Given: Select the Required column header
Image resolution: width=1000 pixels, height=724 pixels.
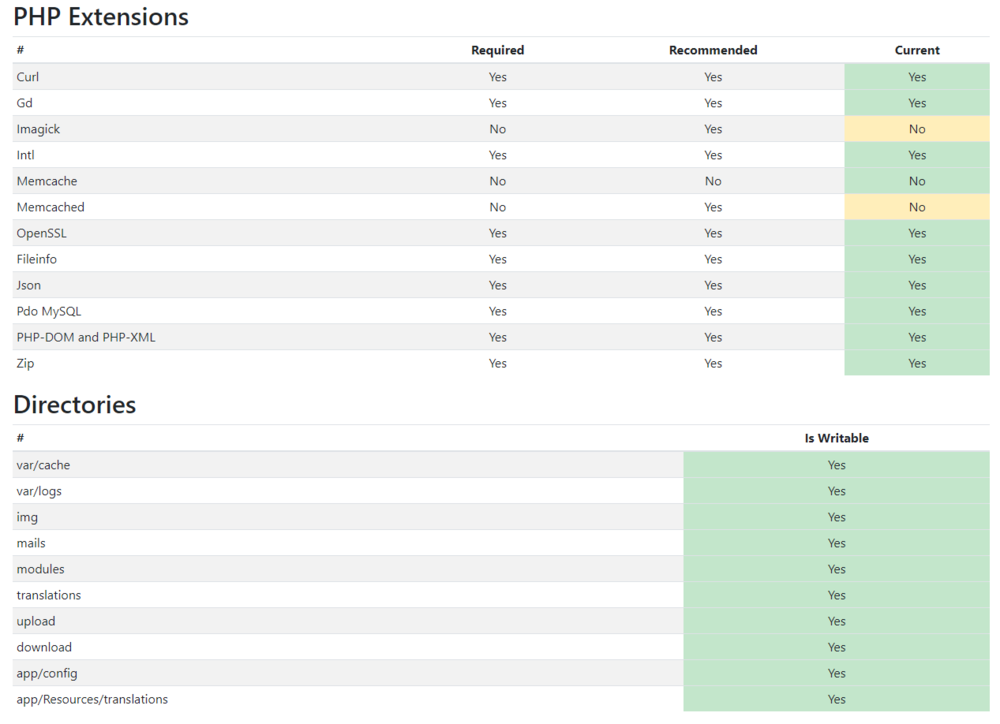Looking at the screenshot, I should pyautogui.click(x=498, y=50).
